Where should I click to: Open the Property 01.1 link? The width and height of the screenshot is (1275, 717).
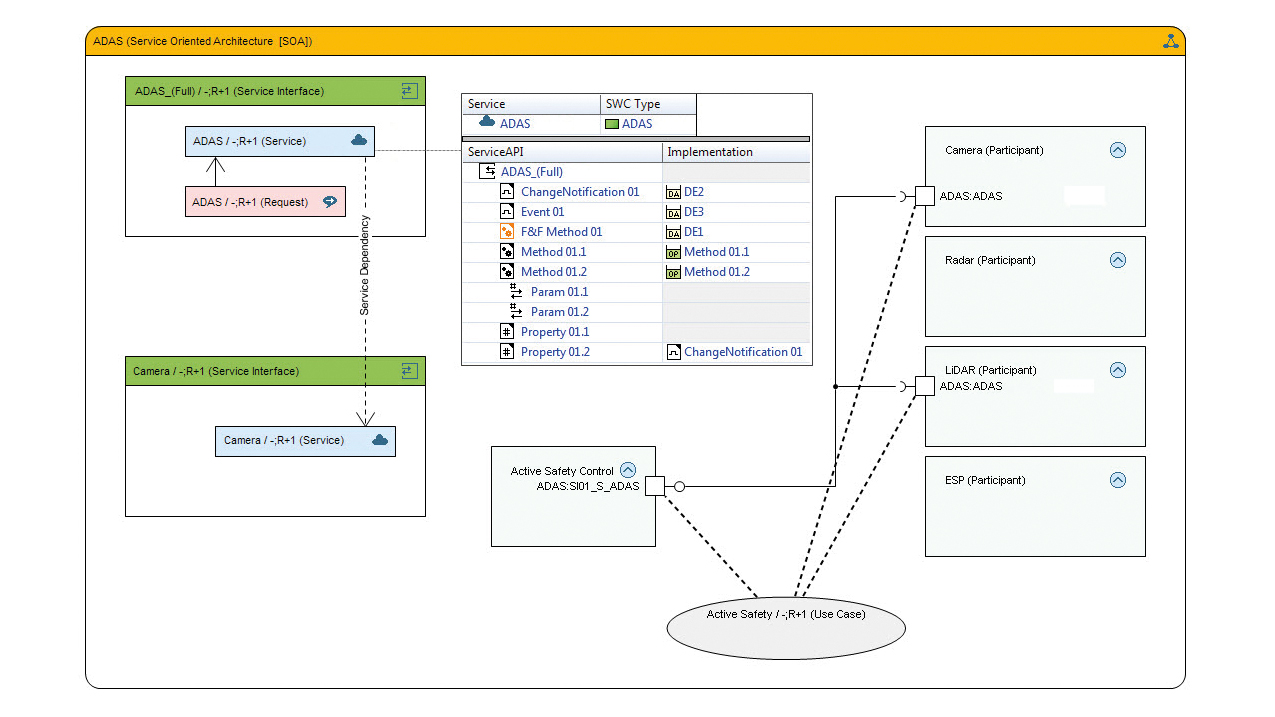point(555,332)
